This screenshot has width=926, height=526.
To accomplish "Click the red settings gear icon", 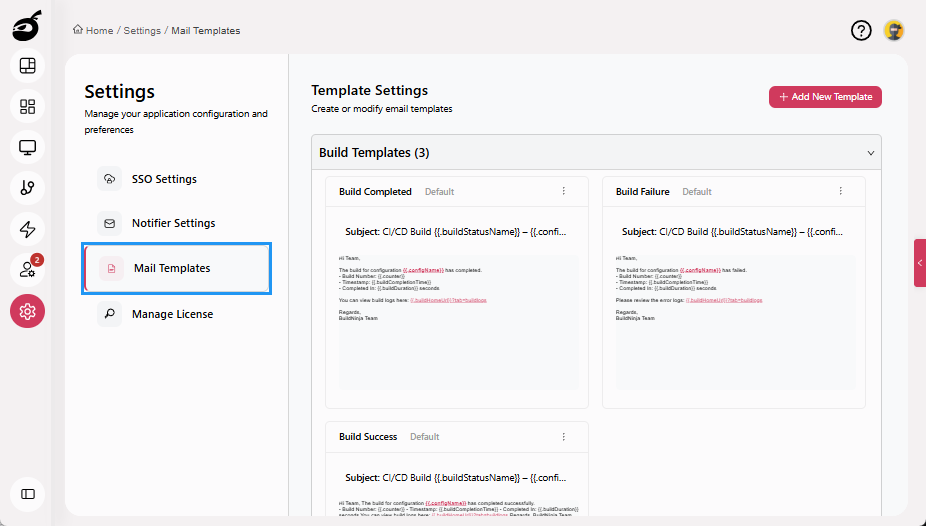I will [x=27, y=311].
